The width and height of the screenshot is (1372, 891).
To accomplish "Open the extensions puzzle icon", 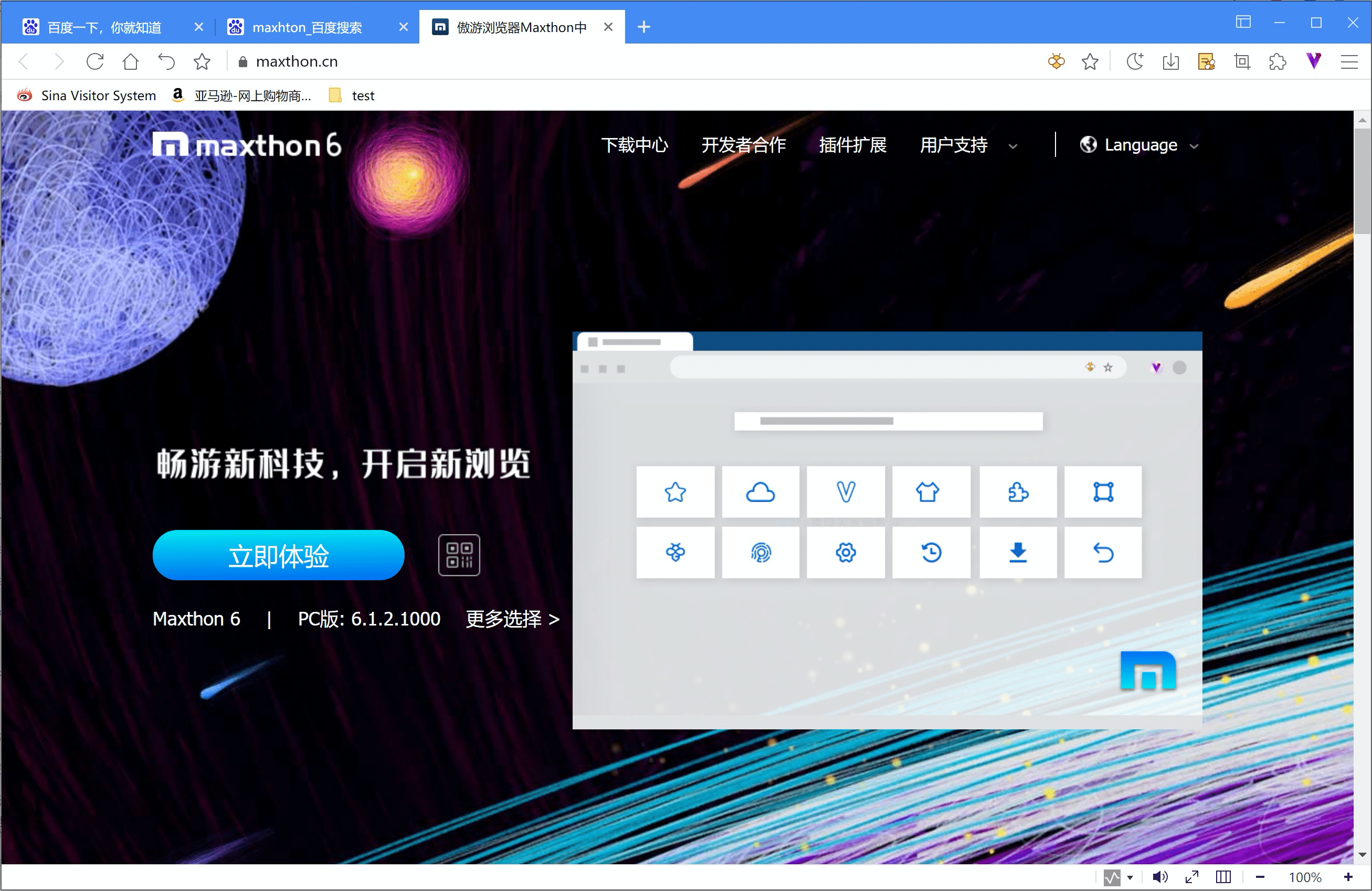I will click(x=1278, y=62).
